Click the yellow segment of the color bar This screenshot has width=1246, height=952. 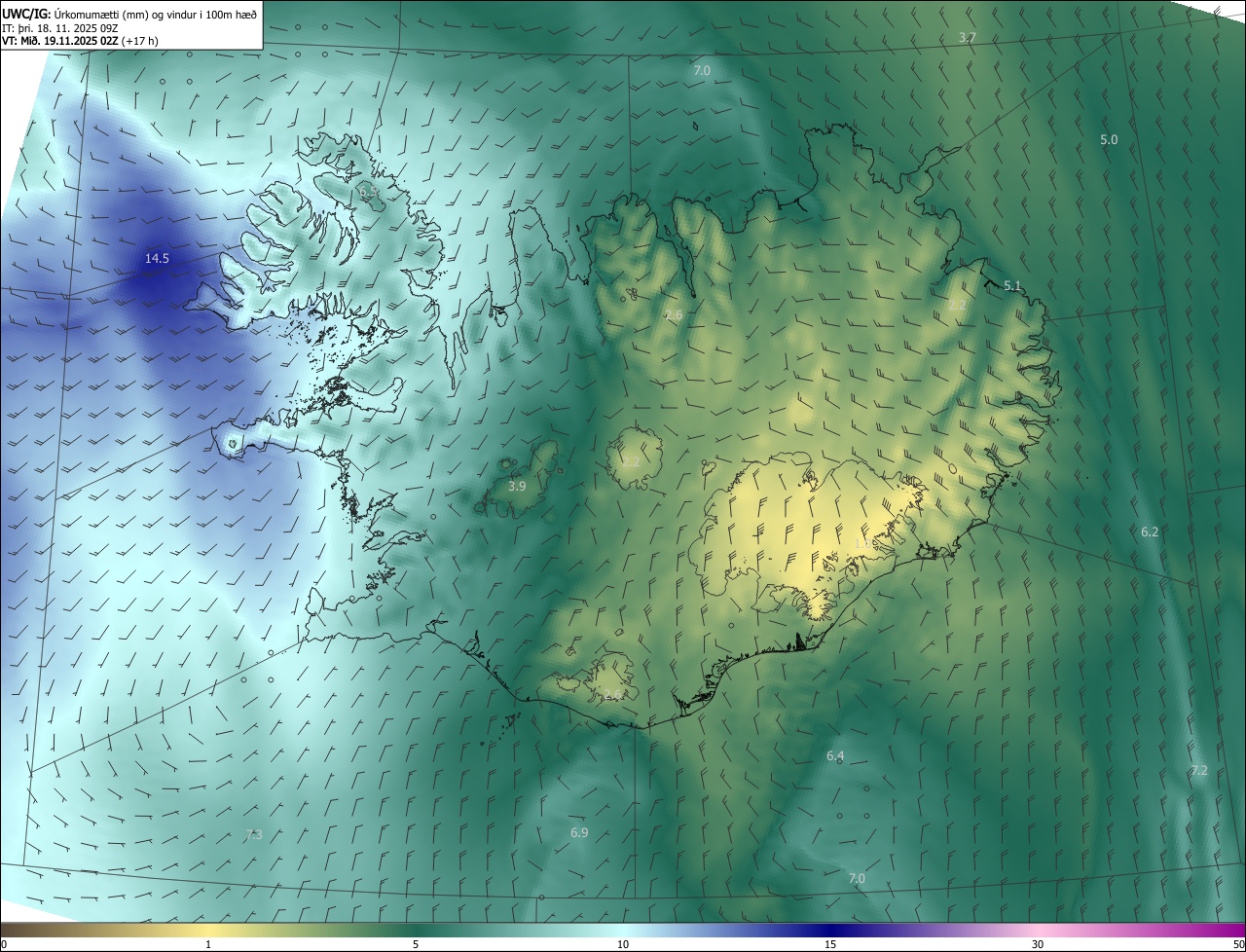208,930
